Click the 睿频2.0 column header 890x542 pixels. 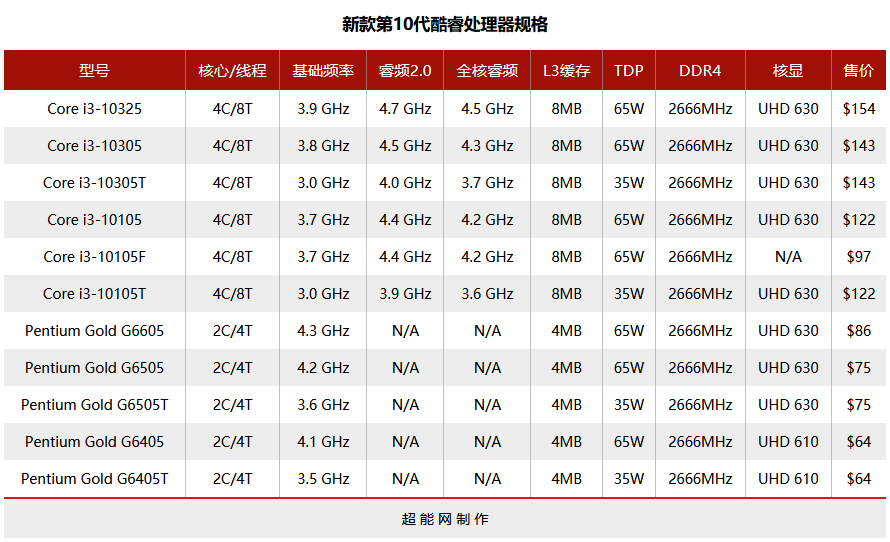(405, 70)
